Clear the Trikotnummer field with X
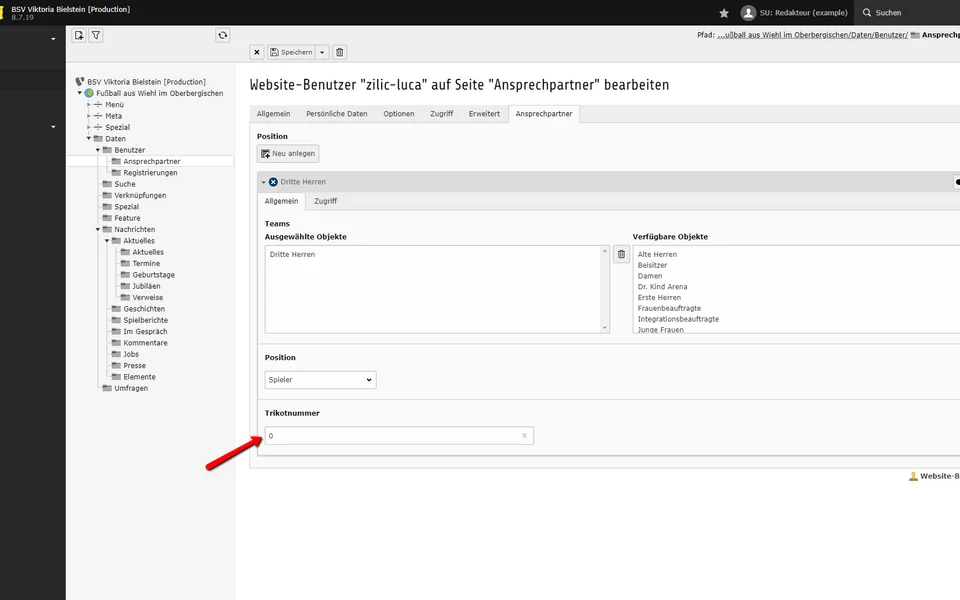Screen dimensions: 960x600 pyautogui.click(x=524, y=436)
